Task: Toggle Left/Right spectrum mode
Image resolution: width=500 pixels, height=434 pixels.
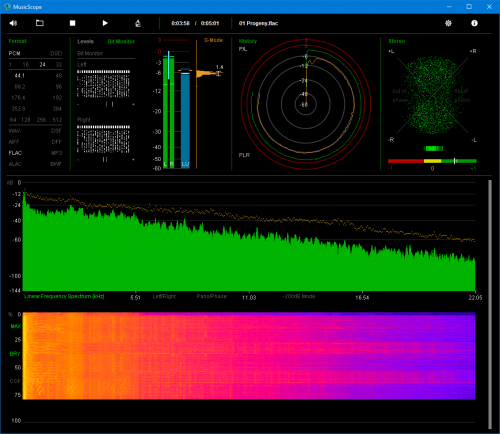Action: click(164, 296)
